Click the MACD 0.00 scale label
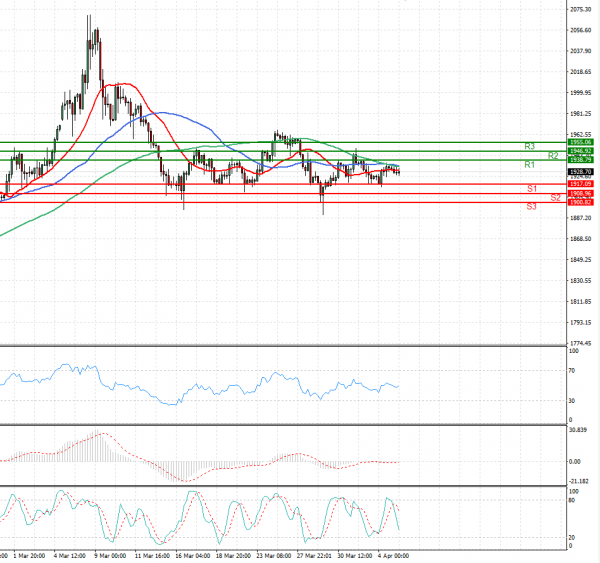 tap(575, 462)
